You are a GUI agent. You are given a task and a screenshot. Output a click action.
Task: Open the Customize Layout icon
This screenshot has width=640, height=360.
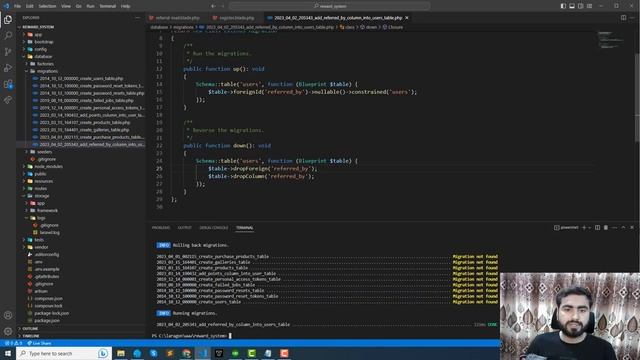[x=589, y=6]
